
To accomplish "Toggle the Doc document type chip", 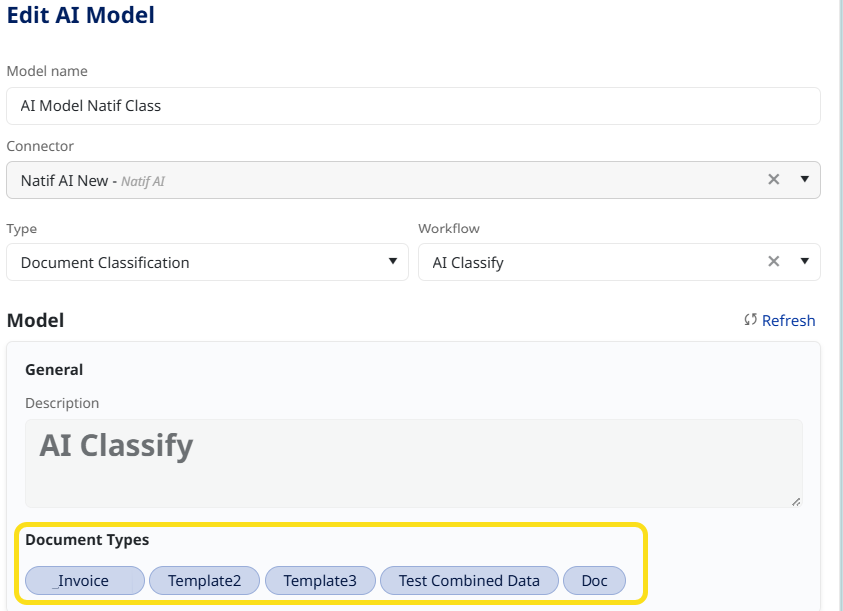I will pyautogui.click(x=594, y=580).
